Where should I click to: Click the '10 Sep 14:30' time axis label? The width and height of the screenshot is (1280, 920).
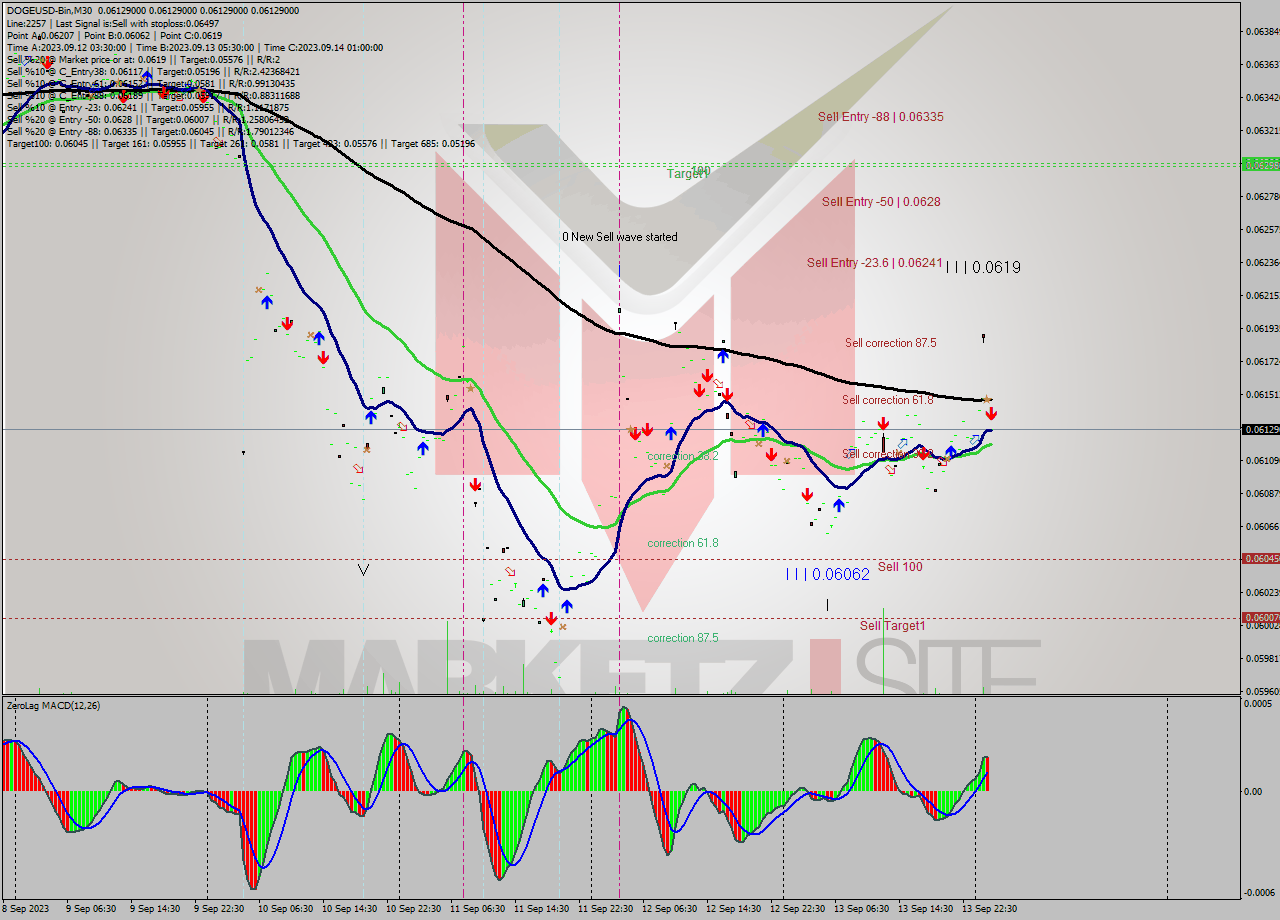pos(349,909)
